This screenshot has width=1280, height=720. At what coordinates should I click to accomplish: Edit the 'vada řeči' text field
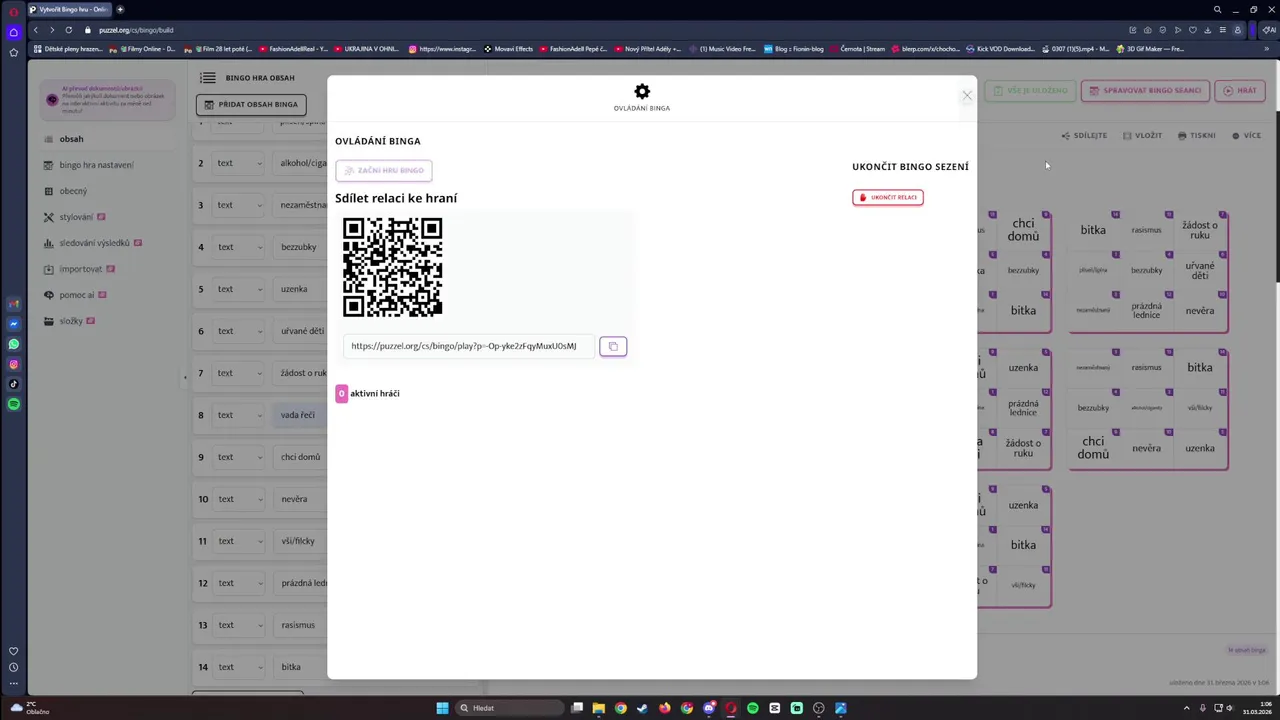point(300,415)
